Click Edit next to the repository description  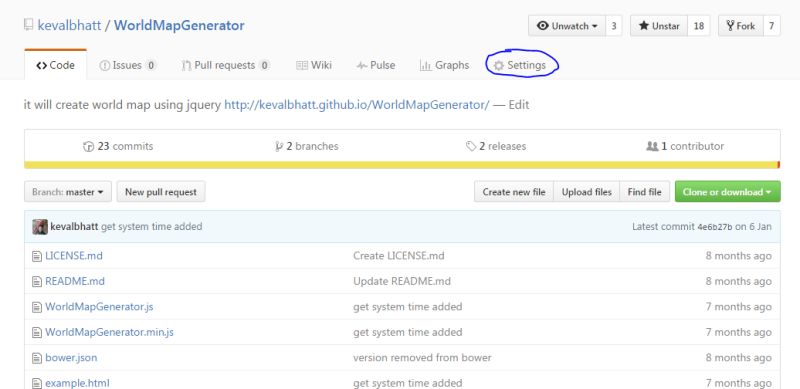[519, 105]
